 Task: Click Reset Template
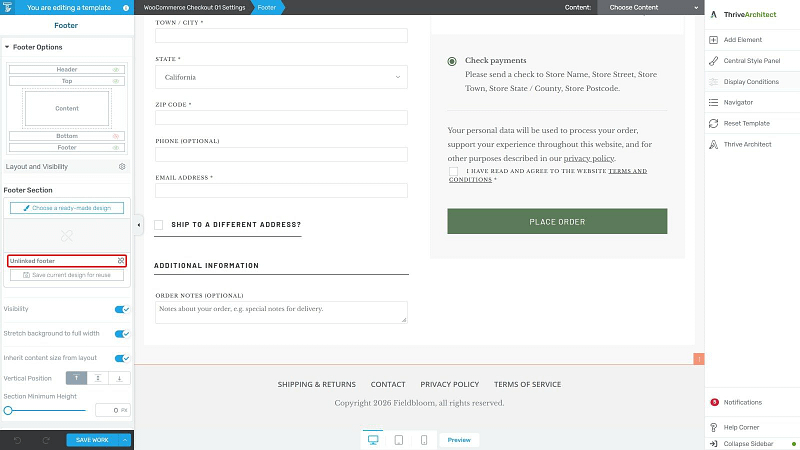(x=752, y=123)
